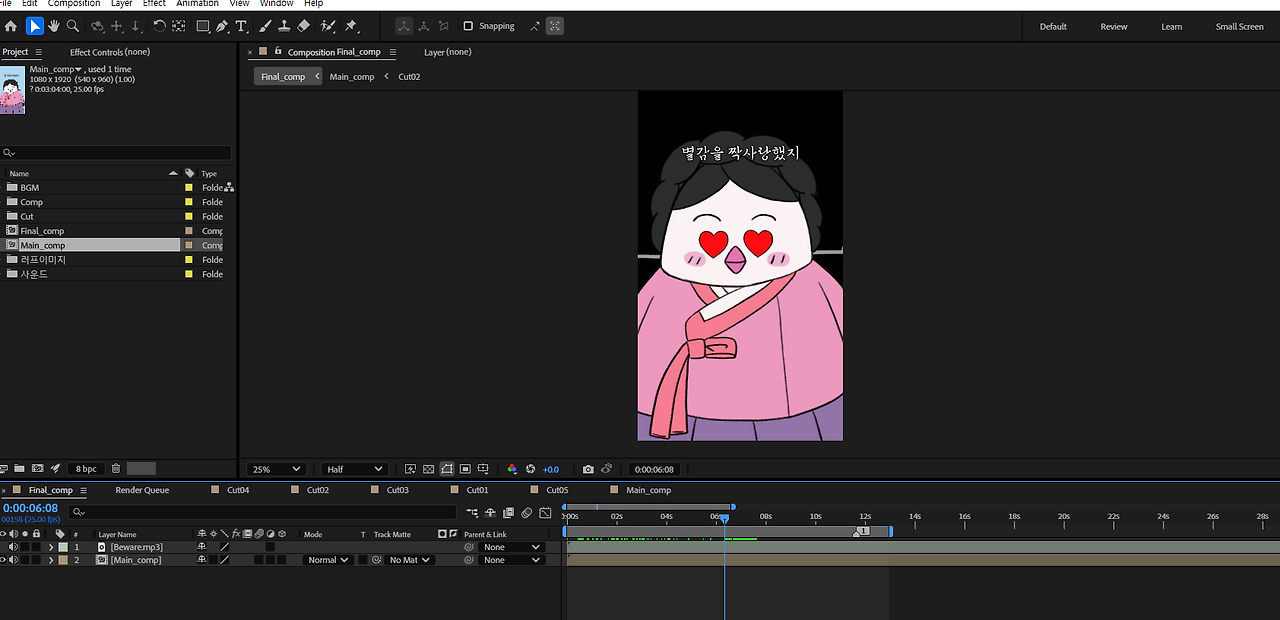This screenshot has width=1280, height=620.
Task: Open the Render Queue tab
Action: [142, 490]
